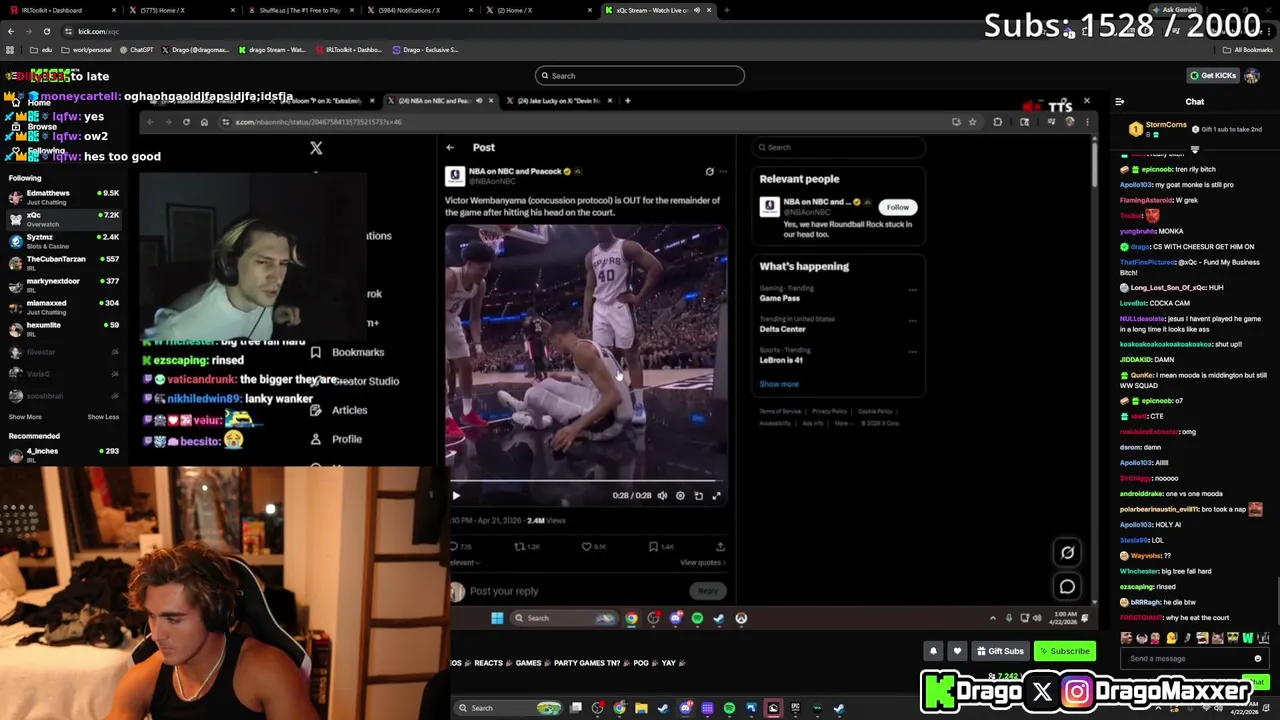Click the X search box in sidebar
Screen dimensions: 1280x720
(x=840, y=147)
